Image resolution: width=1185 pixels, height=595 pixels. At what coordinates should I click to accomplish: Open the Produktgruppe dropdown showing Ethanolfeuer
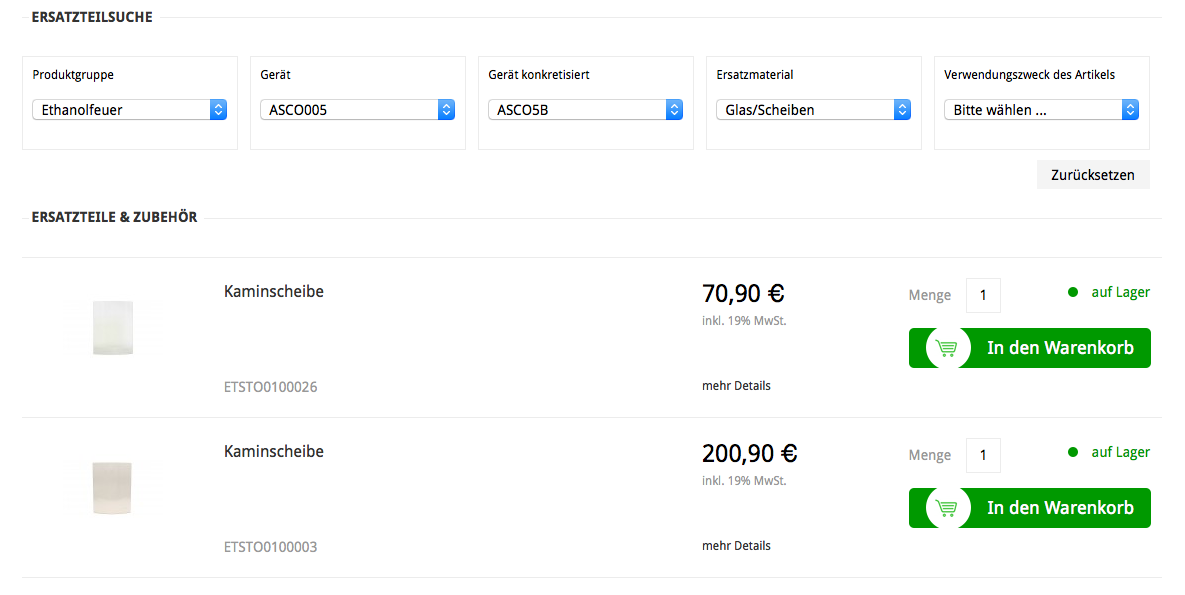click(x=129, y=110)
